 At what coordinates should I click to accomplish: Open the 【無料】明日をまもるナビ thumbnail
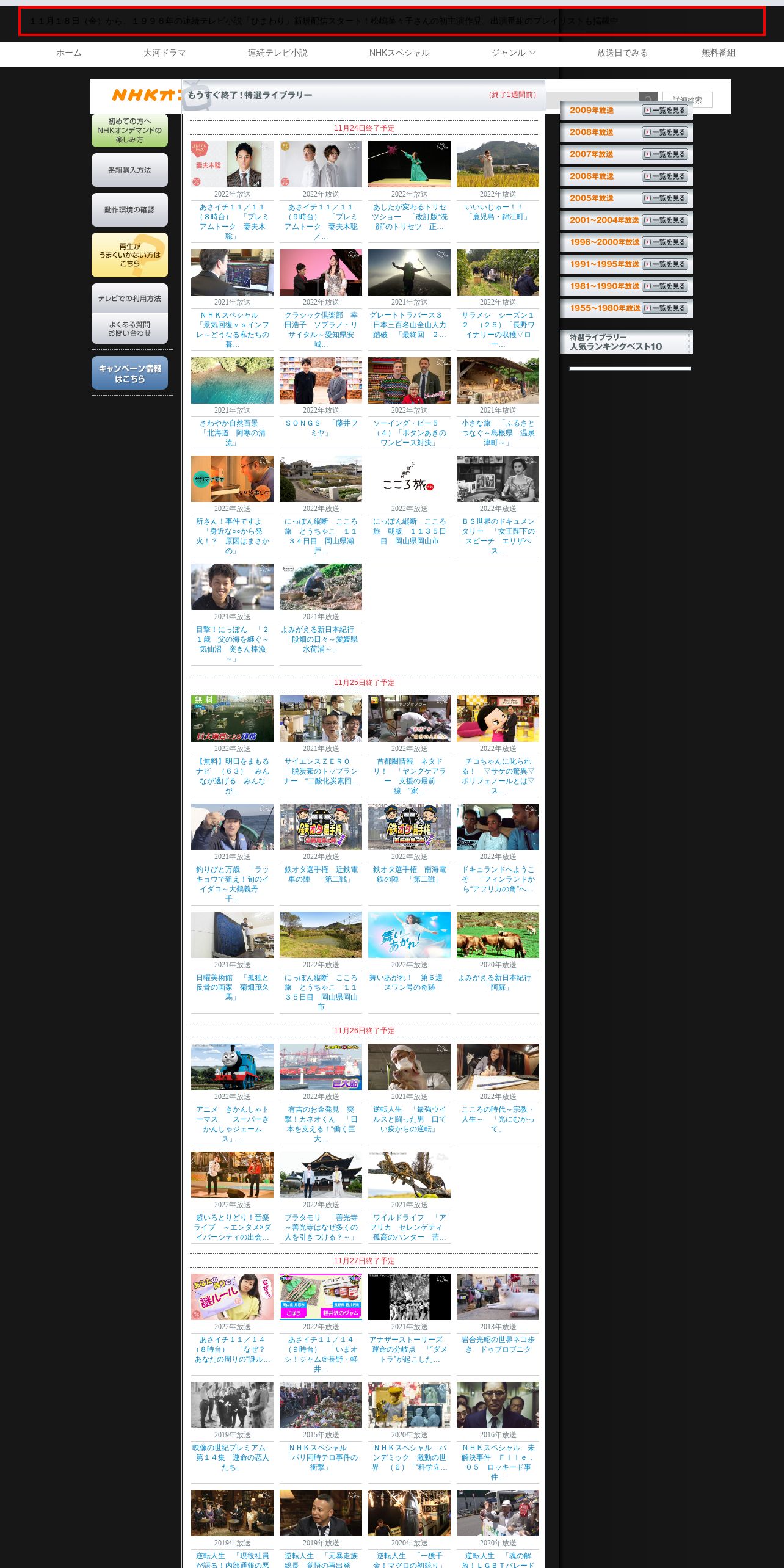pyautogui.click(x=232, y=719)
